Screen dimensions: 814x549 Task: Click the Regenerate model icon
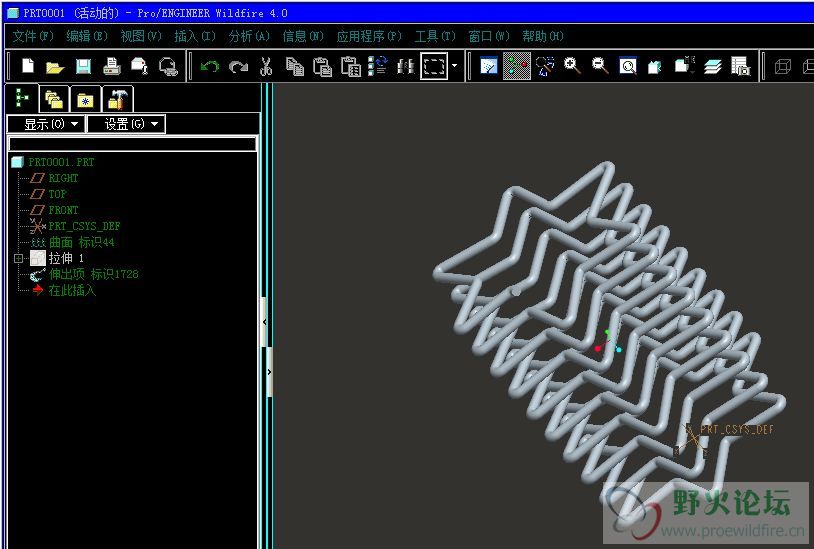[x=378, y=66]
